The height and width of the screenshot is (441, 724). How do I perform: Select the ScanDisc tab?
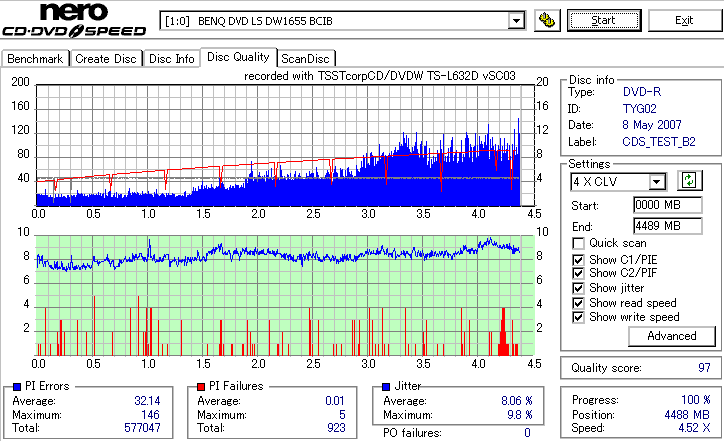tap(305, 59)
